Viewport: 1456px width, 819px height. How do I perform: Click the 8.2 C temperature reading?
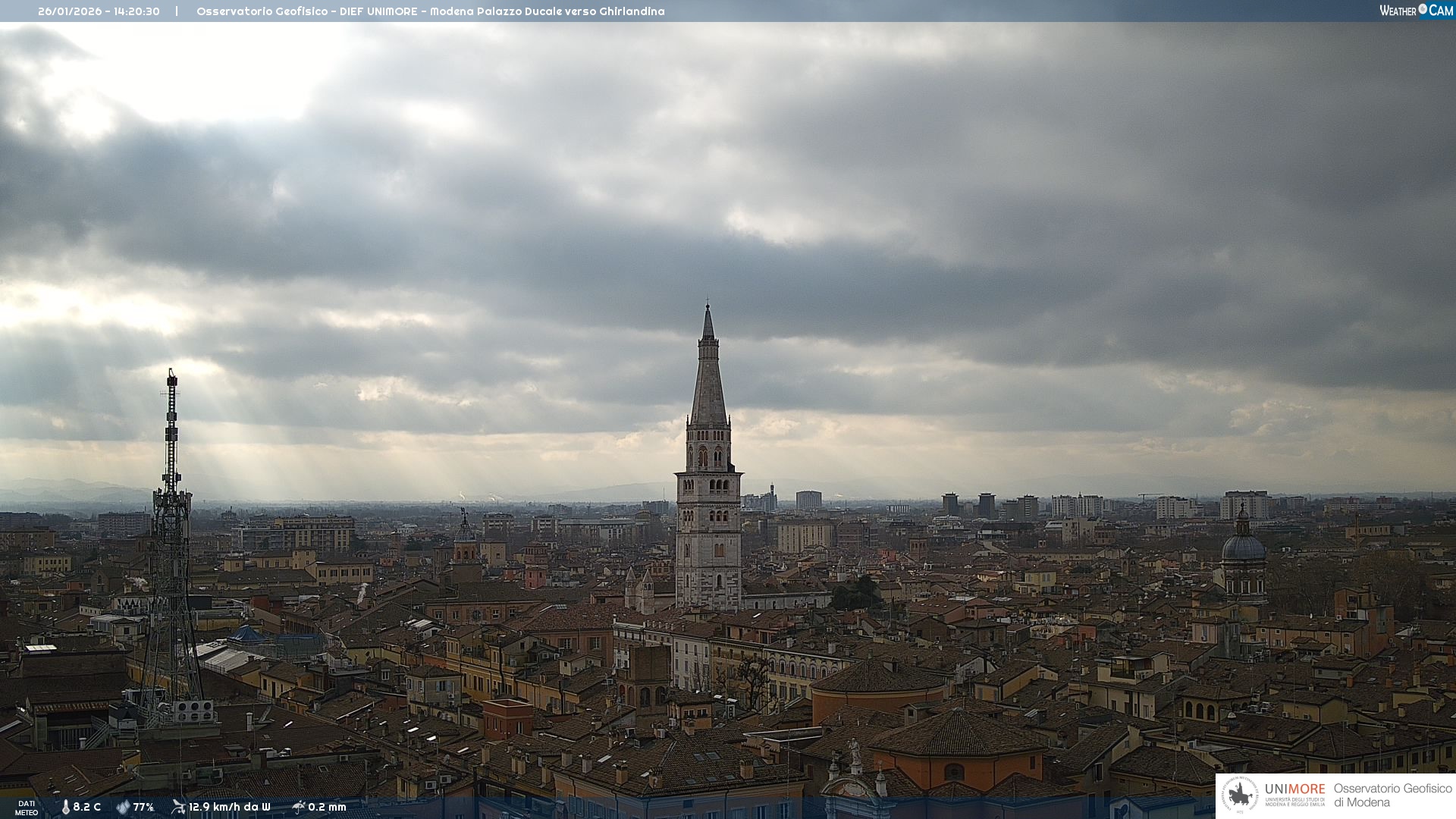click(86, 808)
